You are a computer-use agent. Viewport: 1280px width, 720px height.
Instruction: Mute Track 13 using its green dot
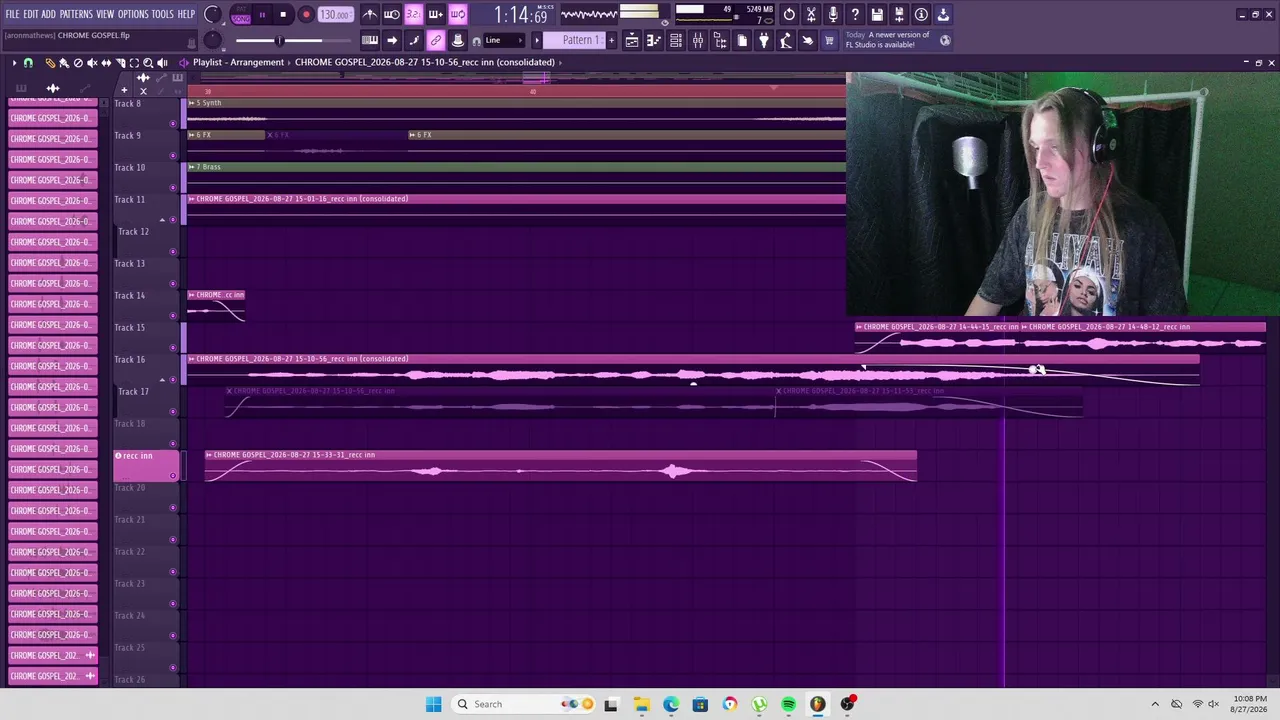(x=173, y=284)
